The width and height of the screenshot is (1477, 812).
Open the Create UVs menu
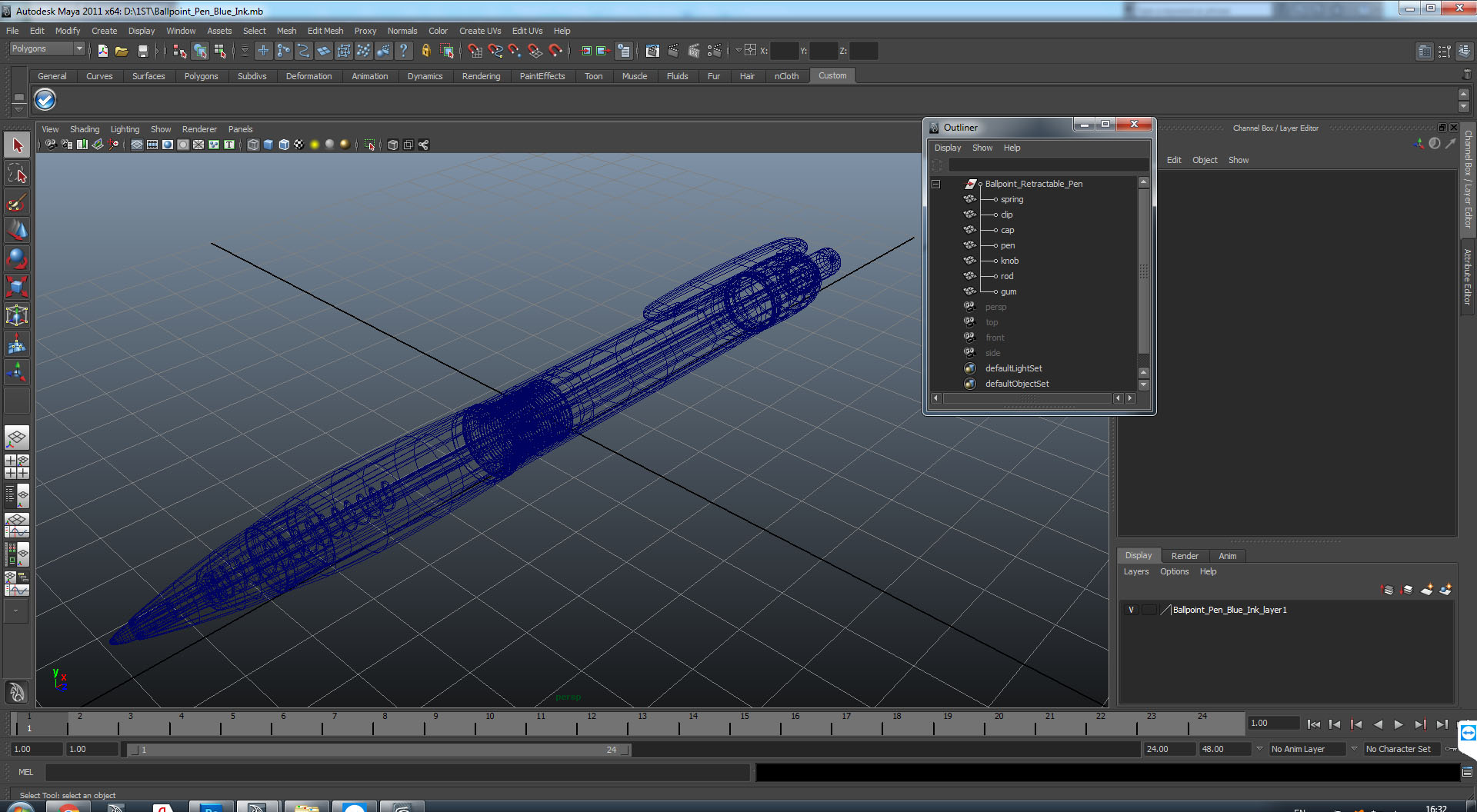480,31
